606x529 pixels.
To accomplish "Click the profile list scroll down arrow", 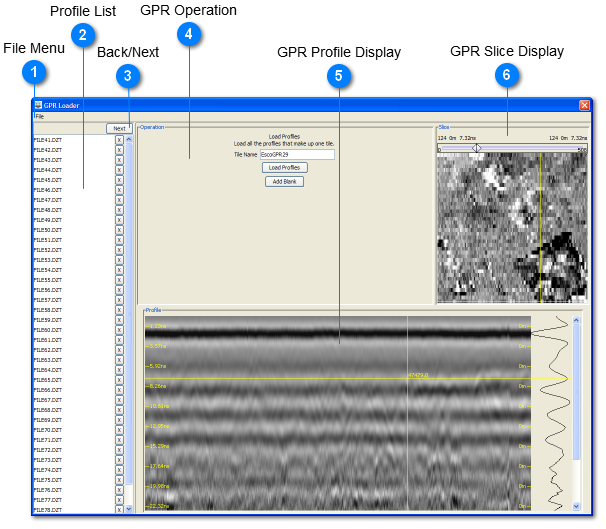I will pyautogui.click(x=129, y=509).
